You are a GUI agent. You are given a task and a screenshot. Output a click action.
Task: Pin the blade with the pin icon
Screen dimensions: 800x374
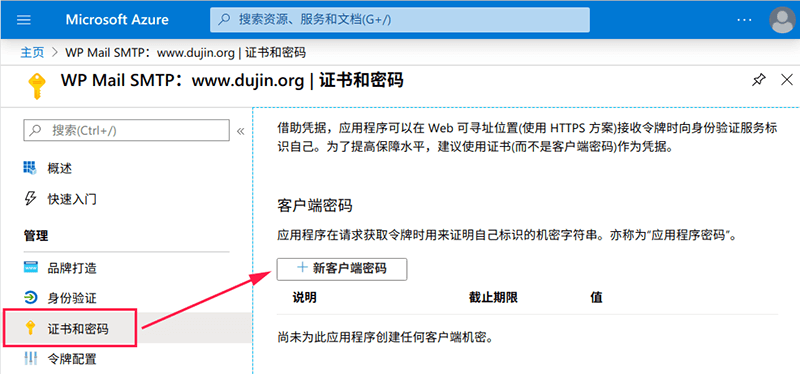pos(759,80)
